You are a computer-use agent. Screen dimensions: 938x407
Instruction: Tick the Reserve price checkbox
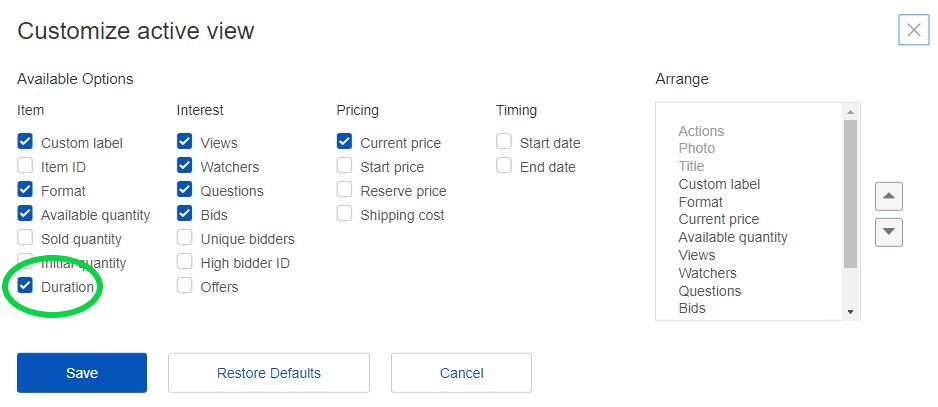point(345,191)
